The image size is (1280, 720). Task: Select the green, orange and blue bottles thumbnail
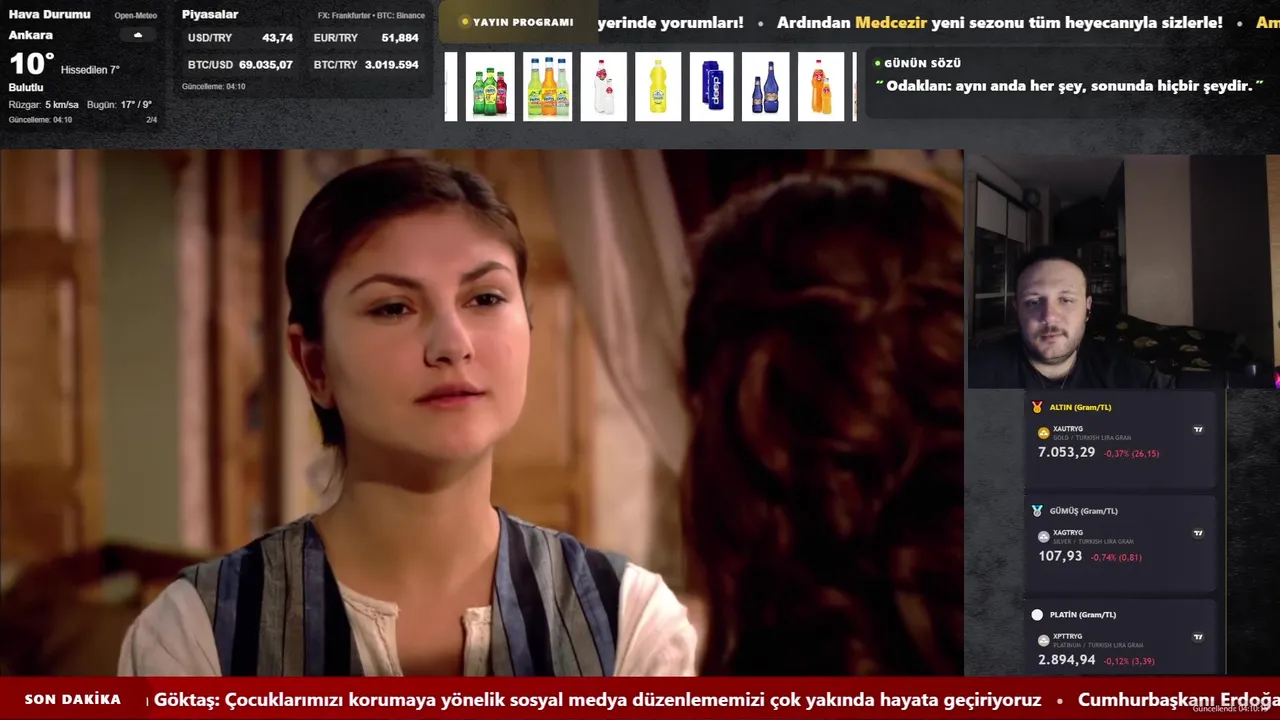[x=548, y=87]
